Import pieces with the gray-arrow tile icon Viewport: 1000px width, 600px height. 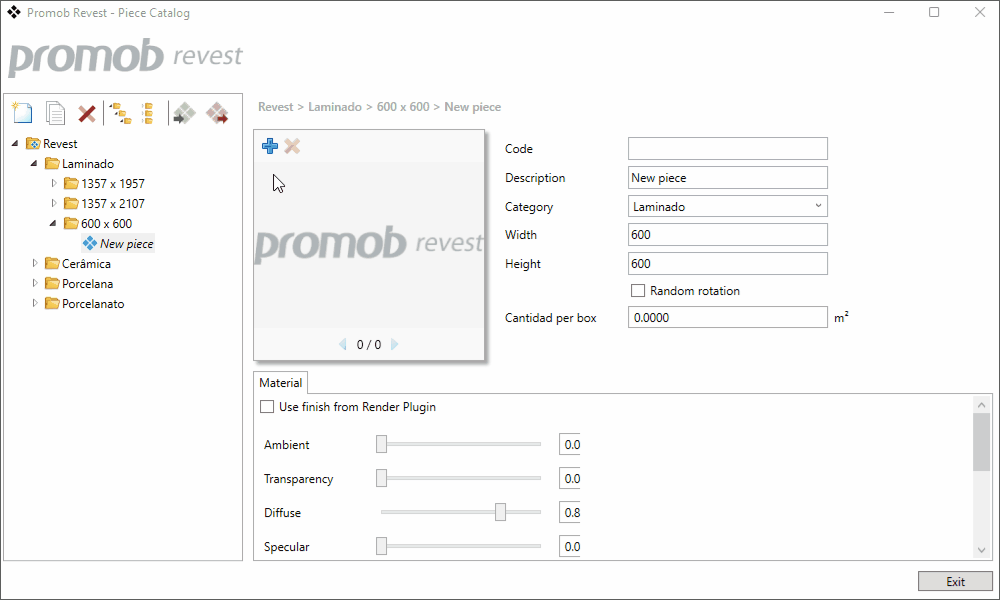[x=184, y=113]
